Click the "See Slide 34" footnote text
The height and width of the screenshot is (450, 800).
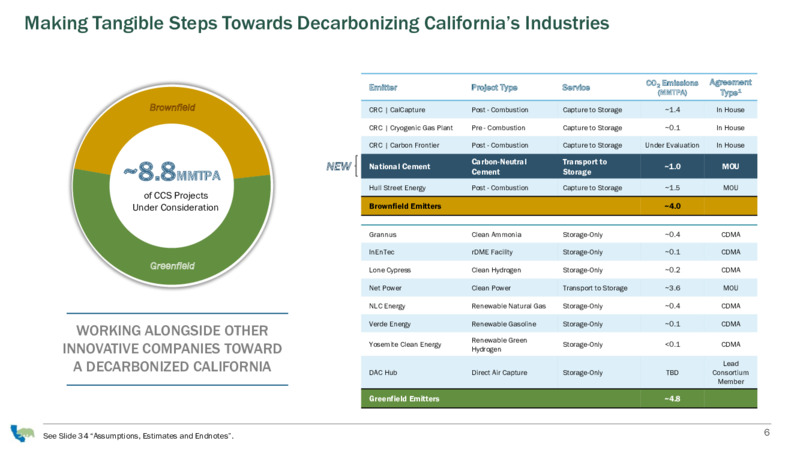tap(138, 436)
